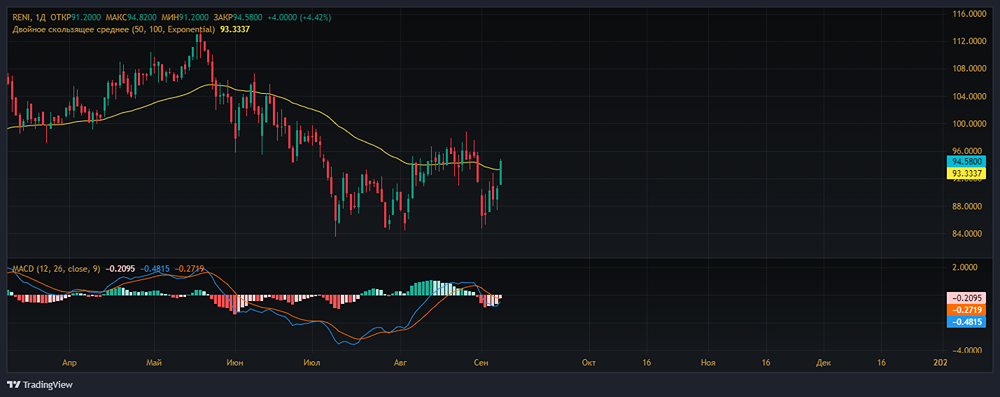Open the TradingView logo link
Screen dimensions: 1000x397
tap(40, 385)
